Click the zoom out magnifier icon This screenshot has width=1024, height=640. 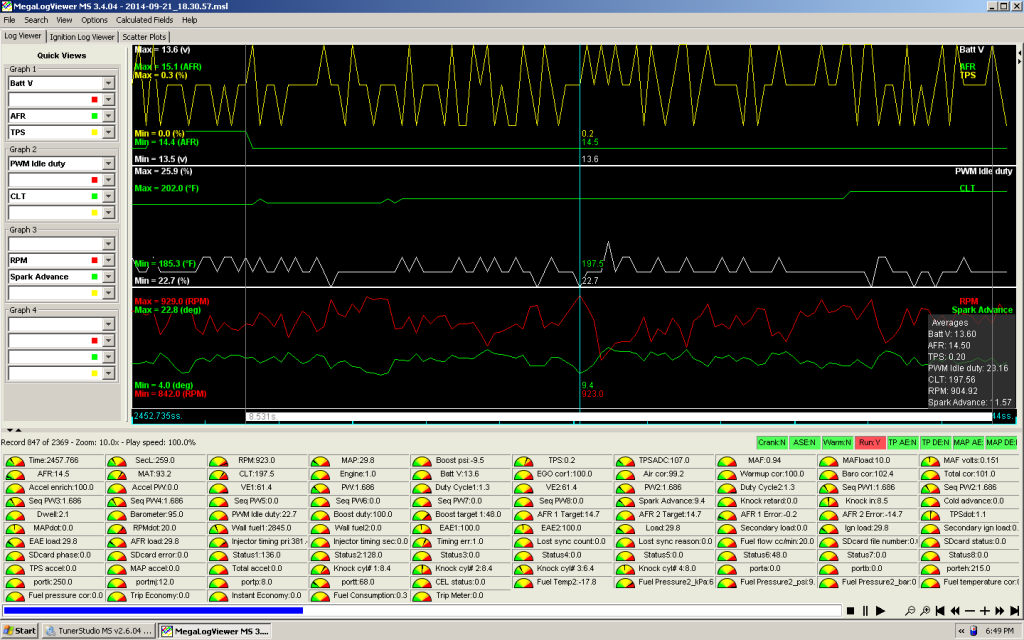coord(909,610)
